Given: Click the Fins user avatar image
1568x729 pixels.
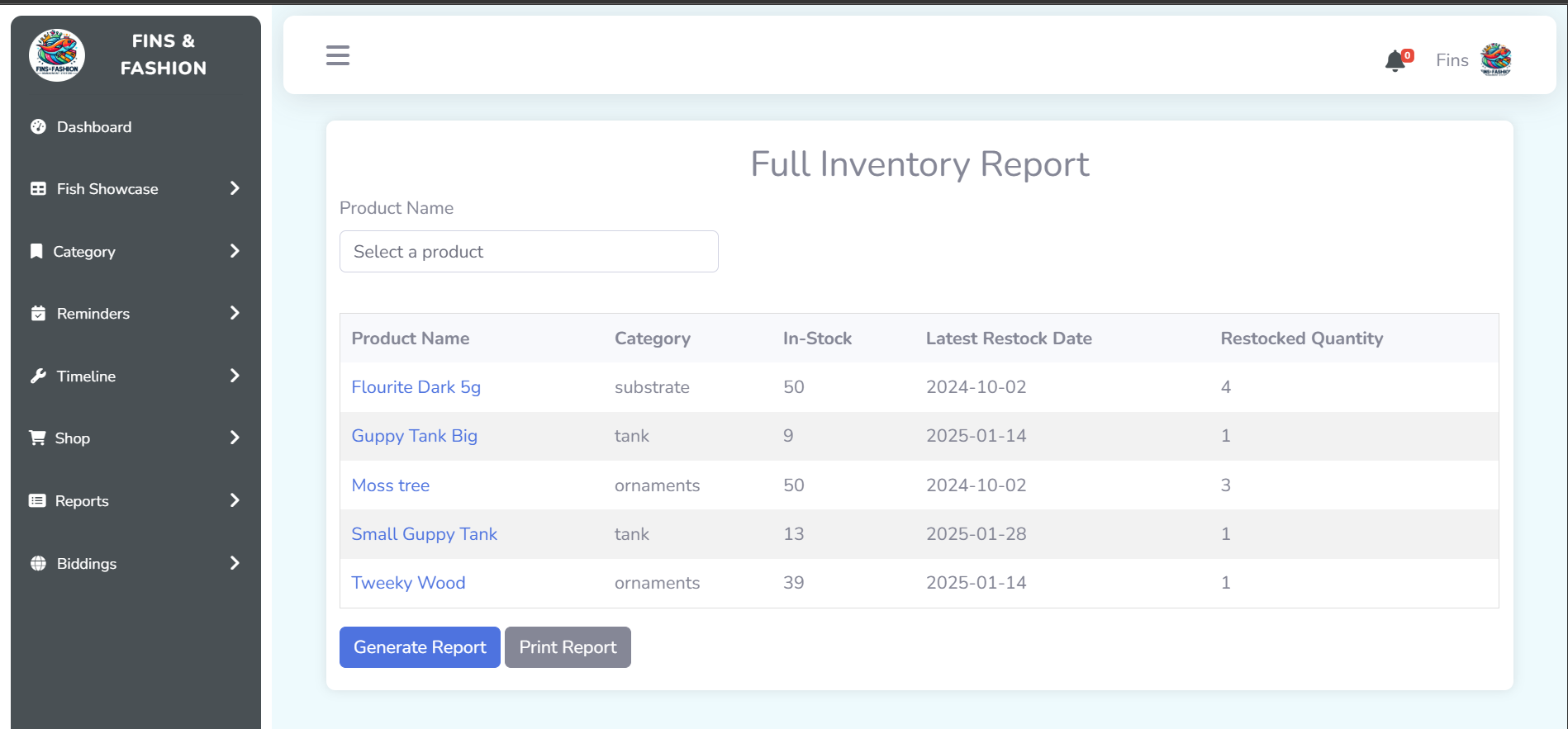Looking at the screenshot, I should (x=1495, y=59).
